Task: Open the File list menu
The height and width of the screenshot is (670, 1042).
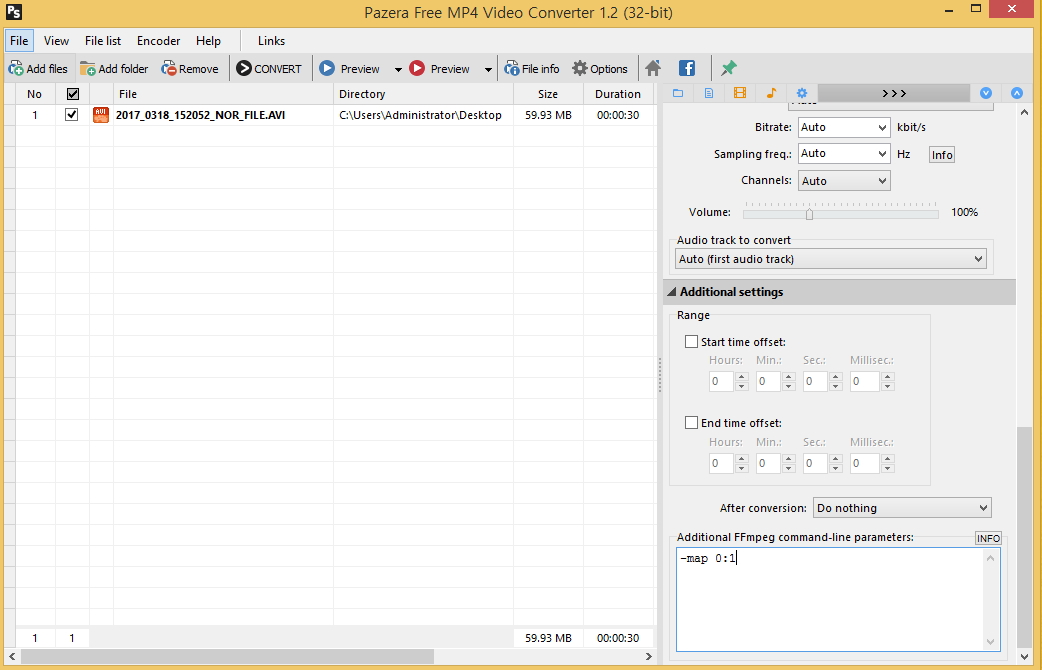Action: [103, 41]
